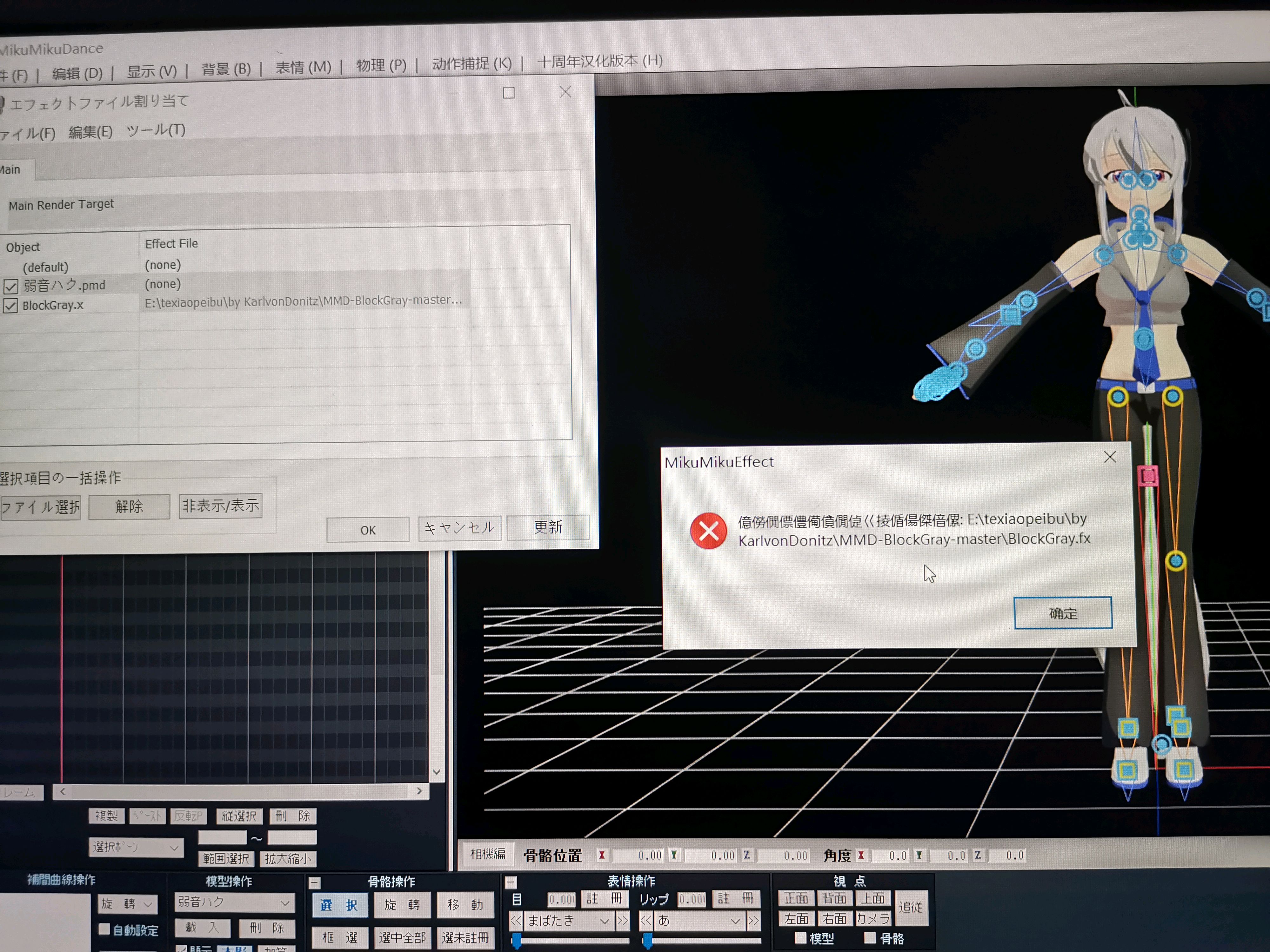Go to previous lip expression with << arrow
Screen dimensions: 1270x952
coord(646,921)
